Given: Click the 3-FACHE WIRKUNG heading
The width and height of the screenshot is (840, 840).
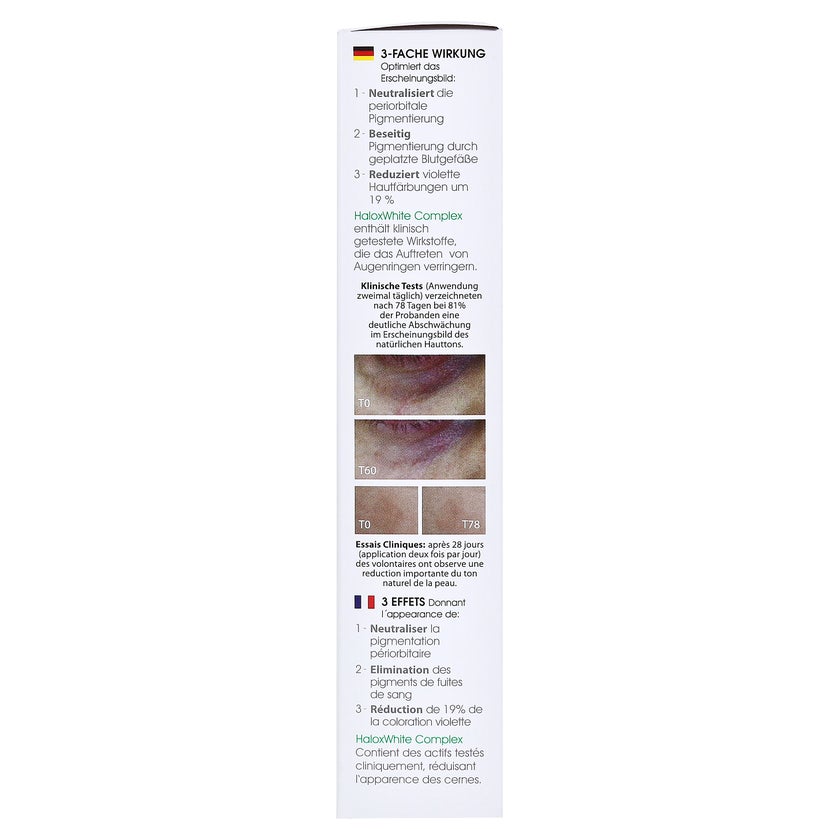Looking at the screenshot, I should [x=433, y=54].
